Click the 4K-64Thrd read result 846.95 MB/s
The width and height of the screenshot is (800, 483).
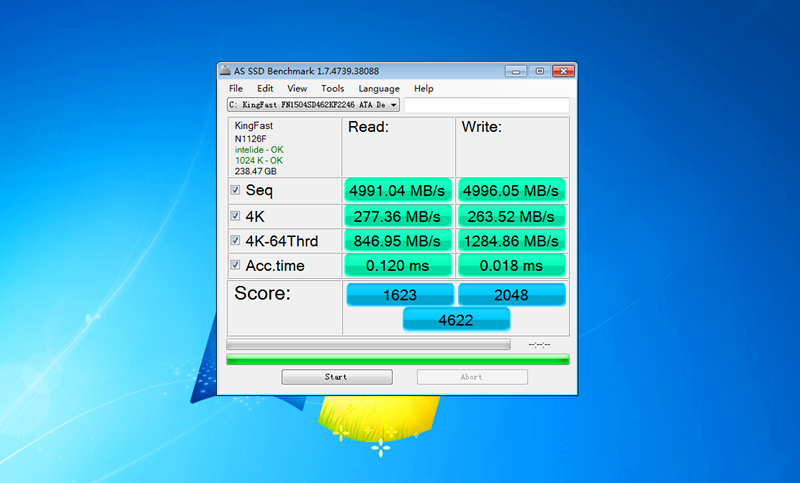[397, 241]
